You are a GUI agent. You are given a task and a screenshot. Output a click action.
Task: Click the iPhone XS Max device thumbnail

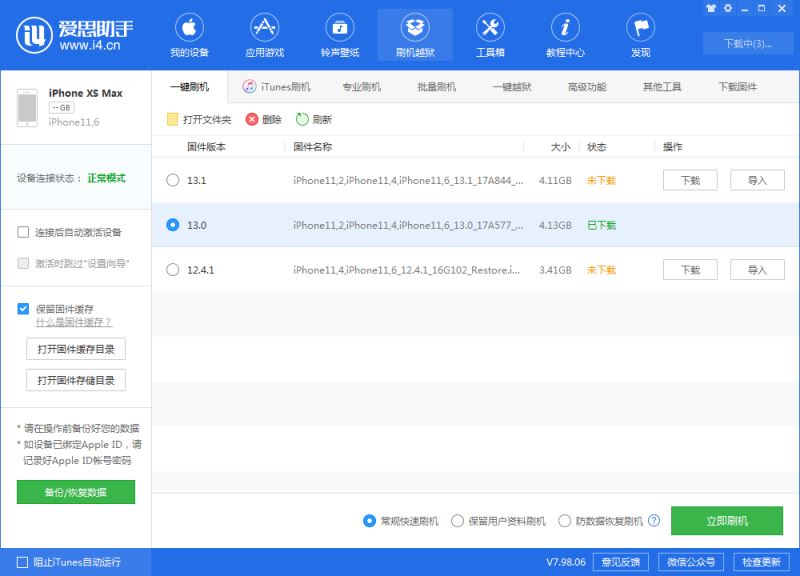[27, 108]
